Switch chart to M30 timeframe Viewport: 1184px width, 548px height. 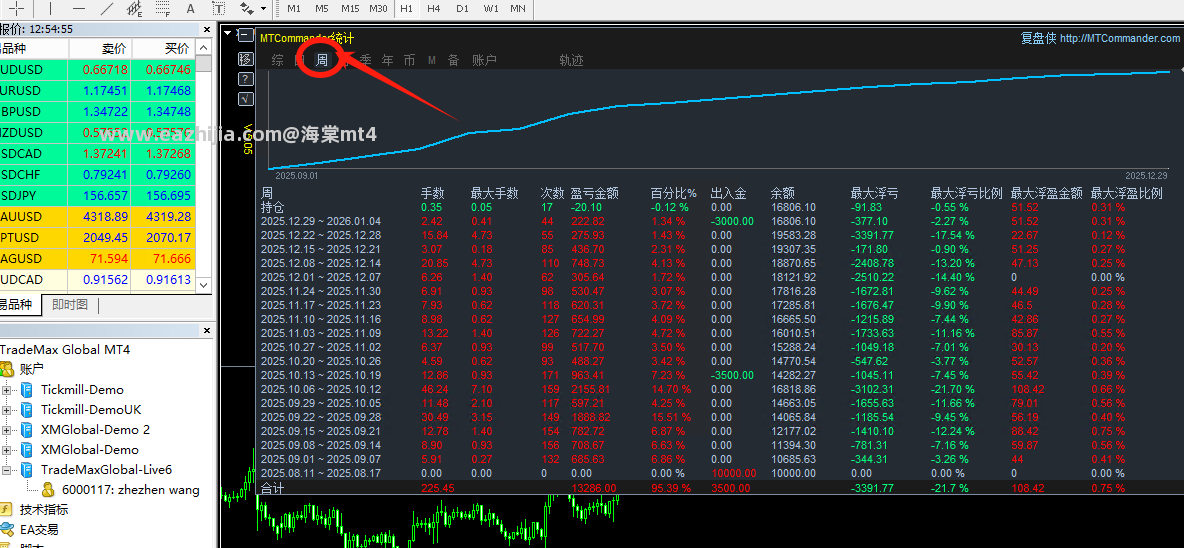coord(378,9)
